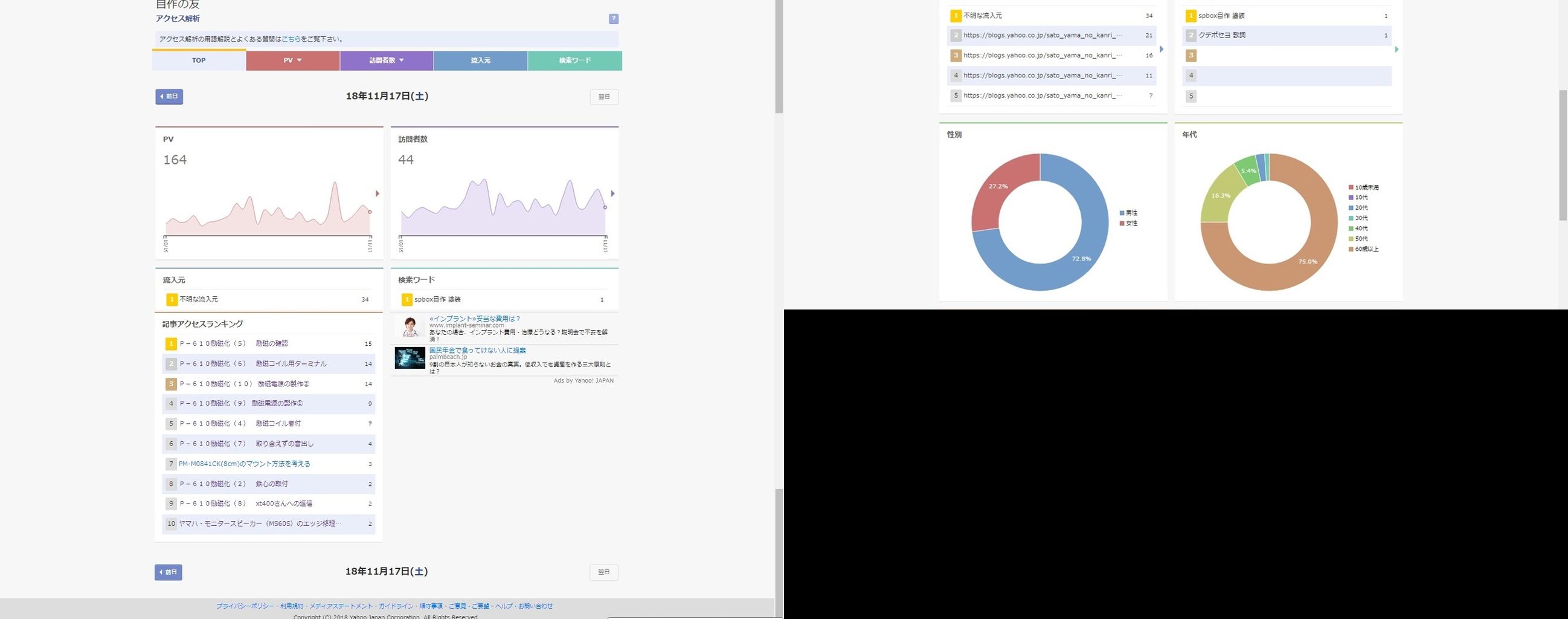1568x619 pixels.
Task: Click the arrow beside the right-page クデボセヨ 歌詞 list
Action: click(x=1396, y=50)
